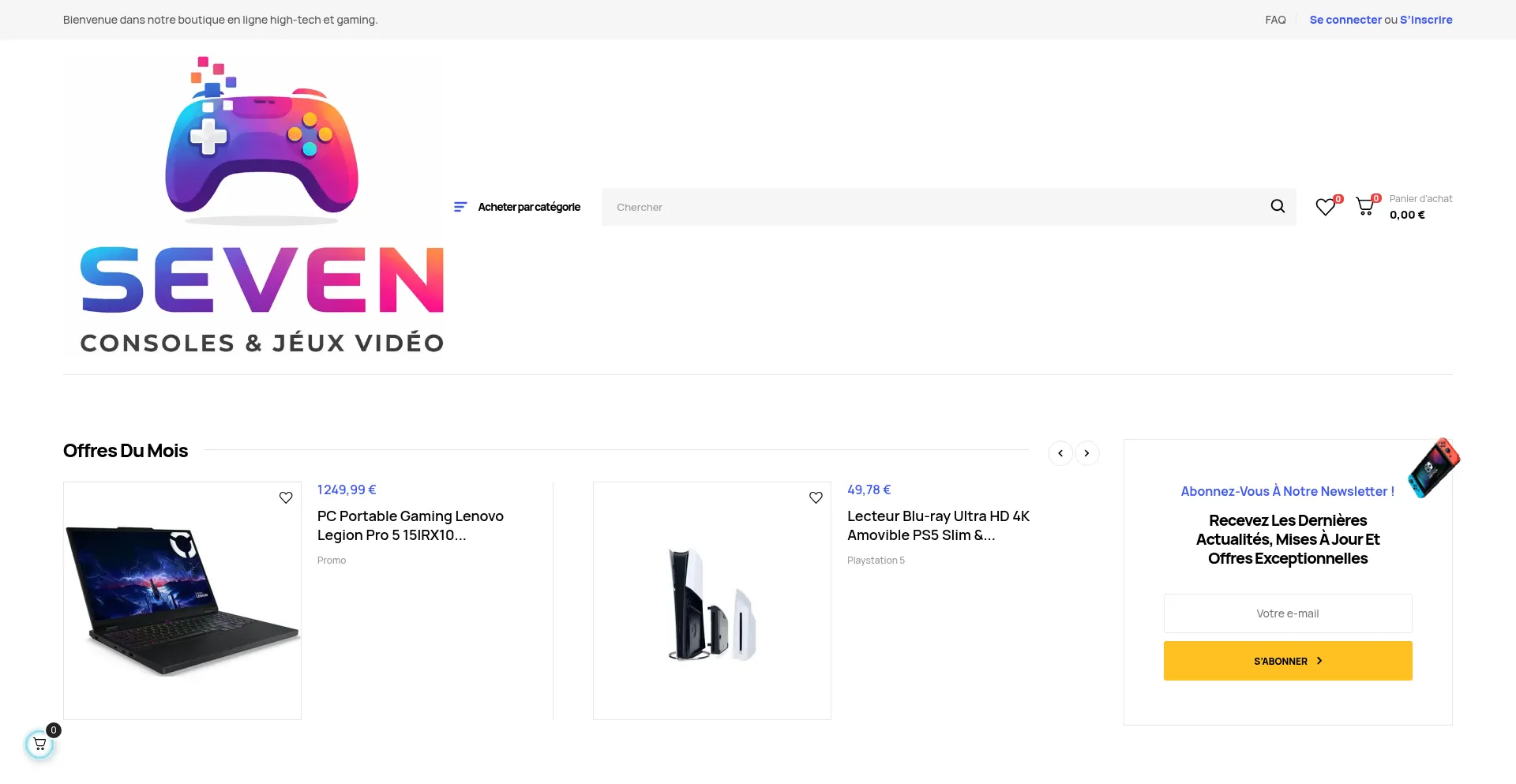The height and width of the screenshot is (784, 1516).
Task: Click the Offres Du Mois heading
Action: (126, 451)
